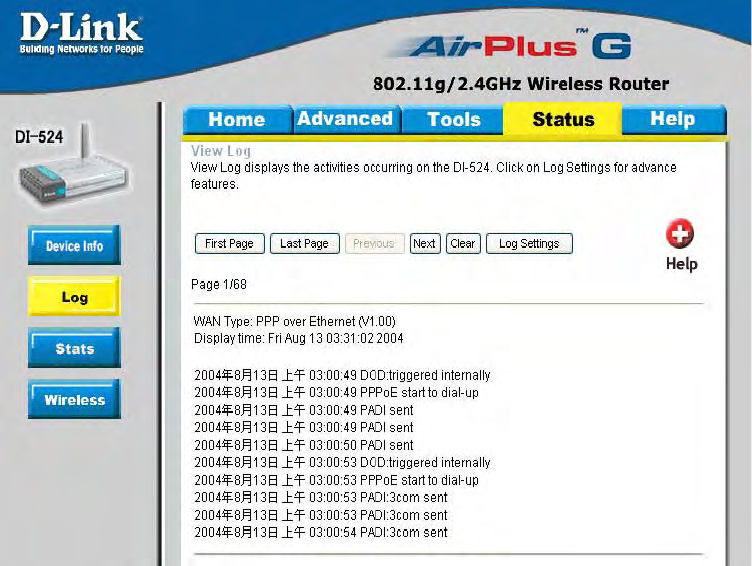Click the 'DI-524' model label
This screenshot has height=566, width=752.
click(39, 137)
